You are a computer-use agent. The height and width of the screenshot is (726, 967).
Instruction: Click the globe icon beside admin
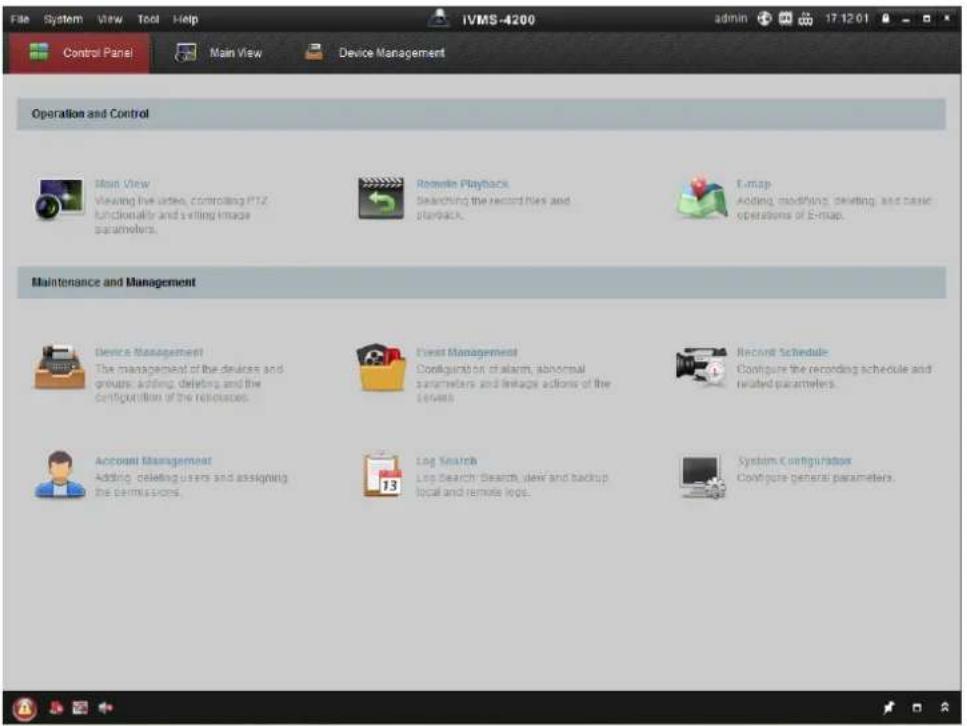(764, 19)
